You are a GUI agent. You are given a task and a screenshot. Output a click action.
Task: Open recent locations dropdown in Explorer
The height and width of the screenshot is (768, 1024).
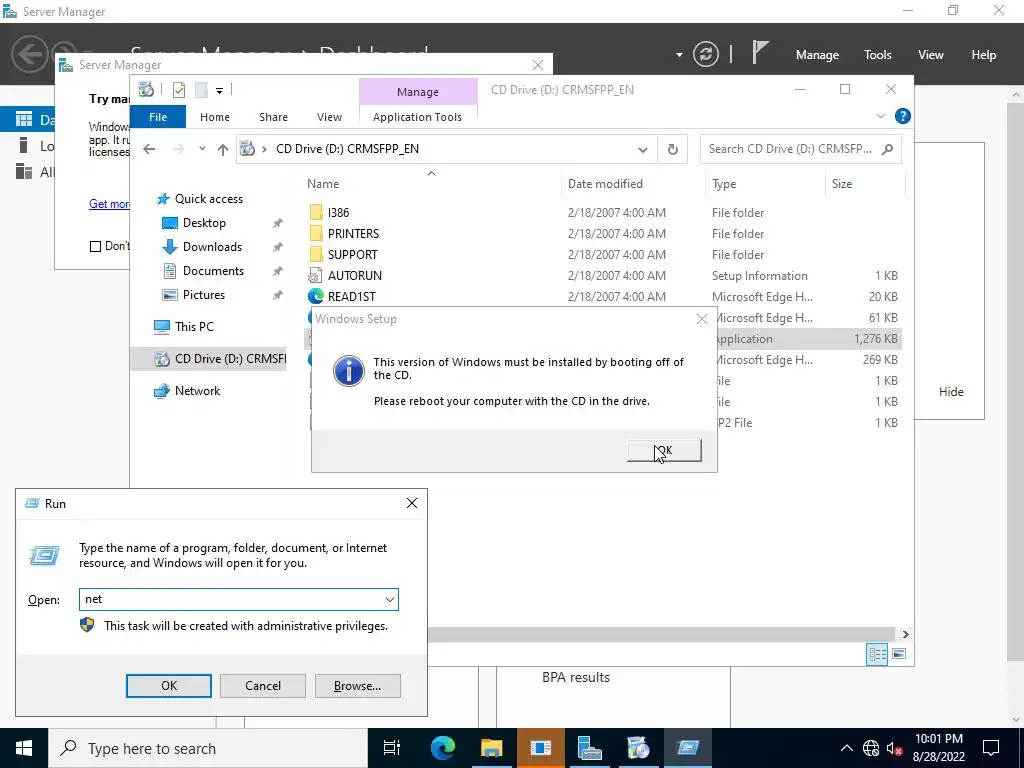[x=202, y=149]
